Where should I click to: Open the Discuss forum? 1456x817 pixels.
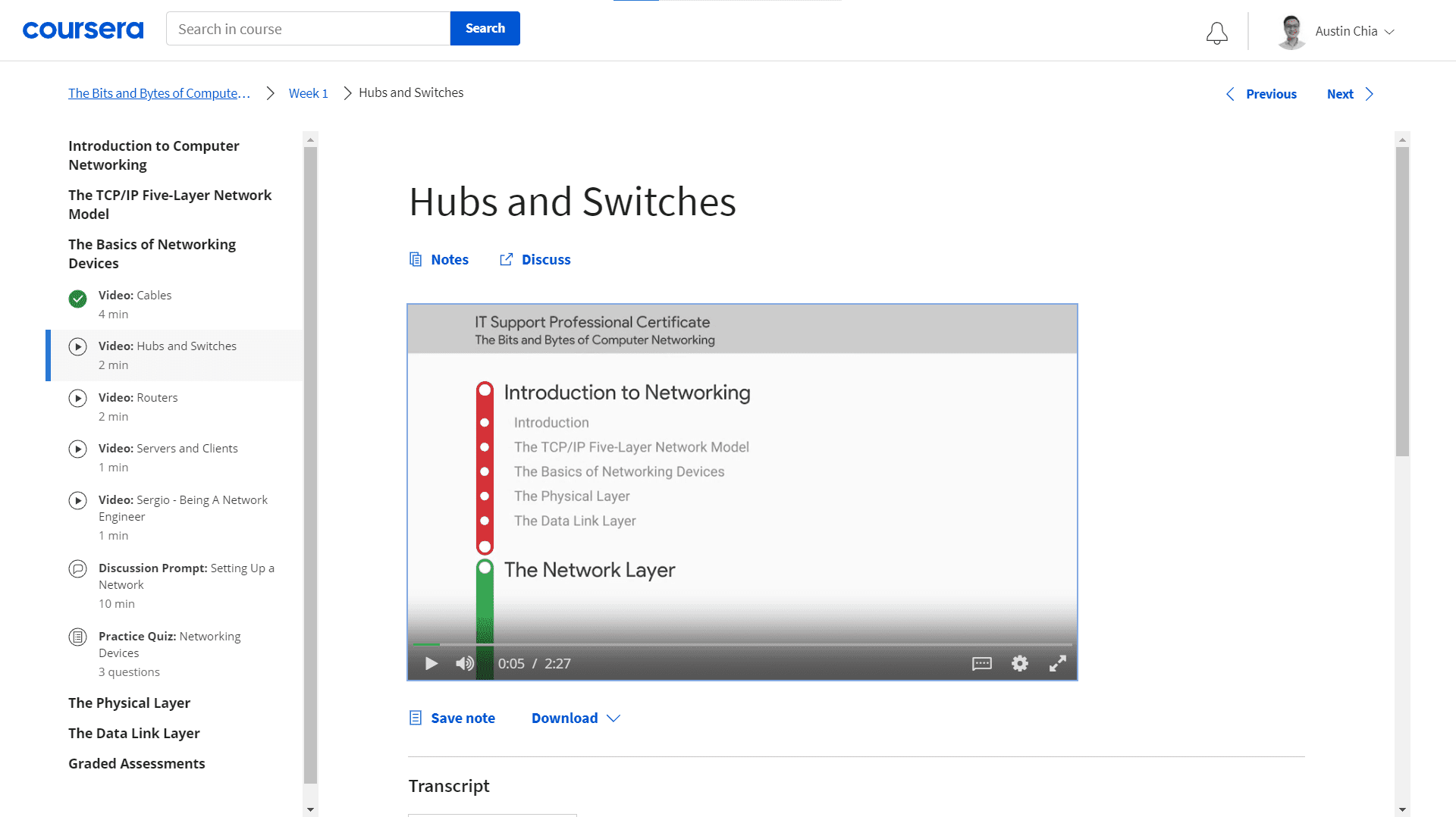point(535,259)
